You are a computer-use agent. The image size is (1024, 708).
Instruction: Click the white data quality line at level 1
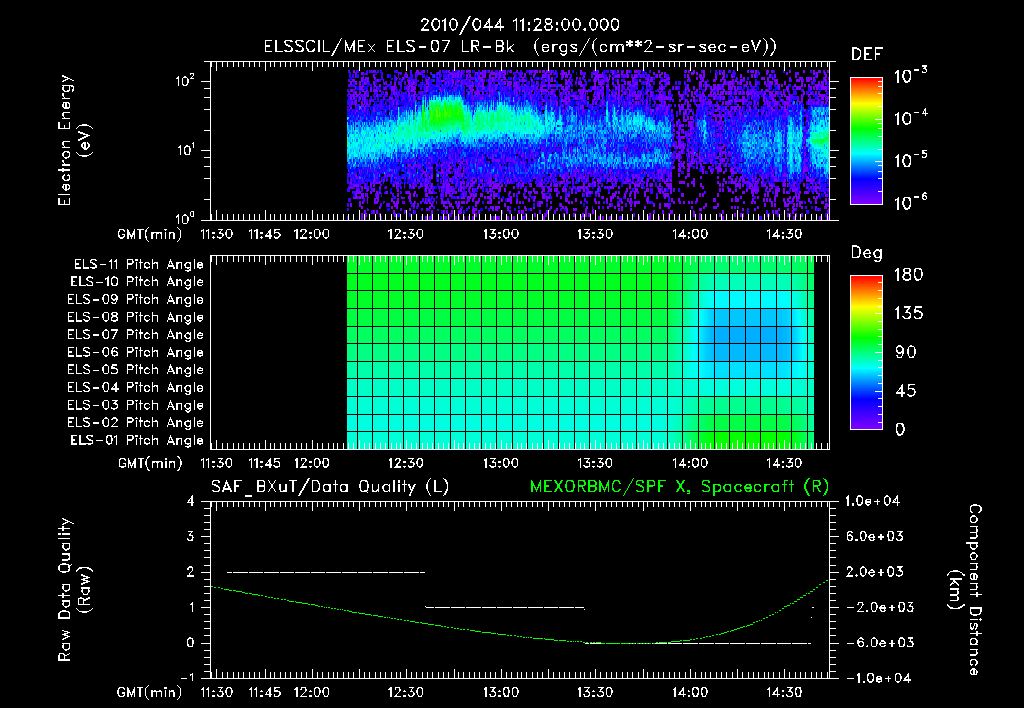(x=505, y=607)
